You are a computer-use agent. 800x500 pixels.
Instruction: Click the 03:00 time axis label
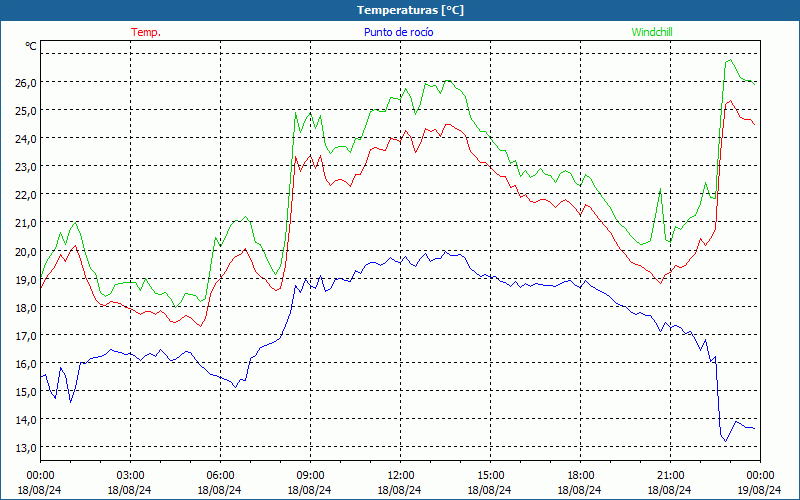click(130, 476)
